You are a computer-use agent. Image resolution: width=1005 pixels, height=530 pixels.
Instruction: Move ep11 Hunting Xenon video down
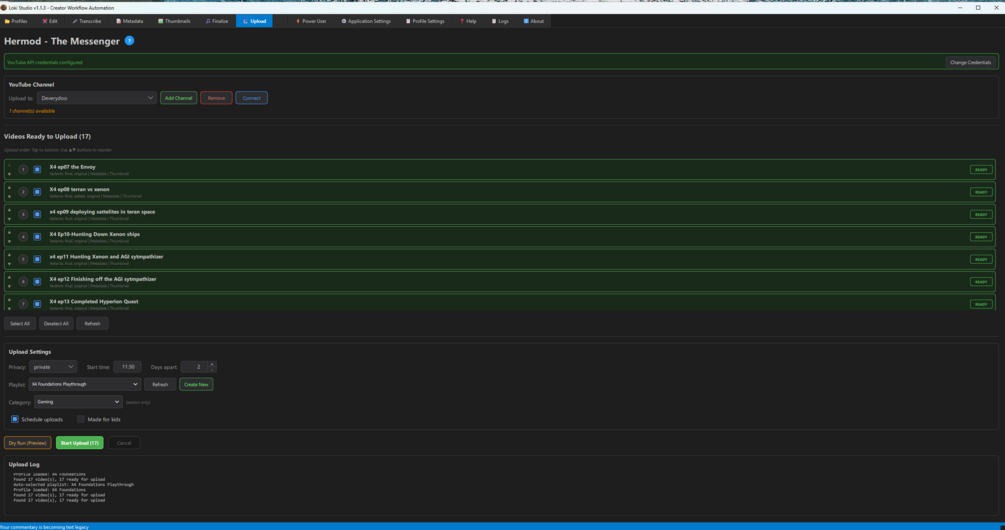(x=10, y=264)
